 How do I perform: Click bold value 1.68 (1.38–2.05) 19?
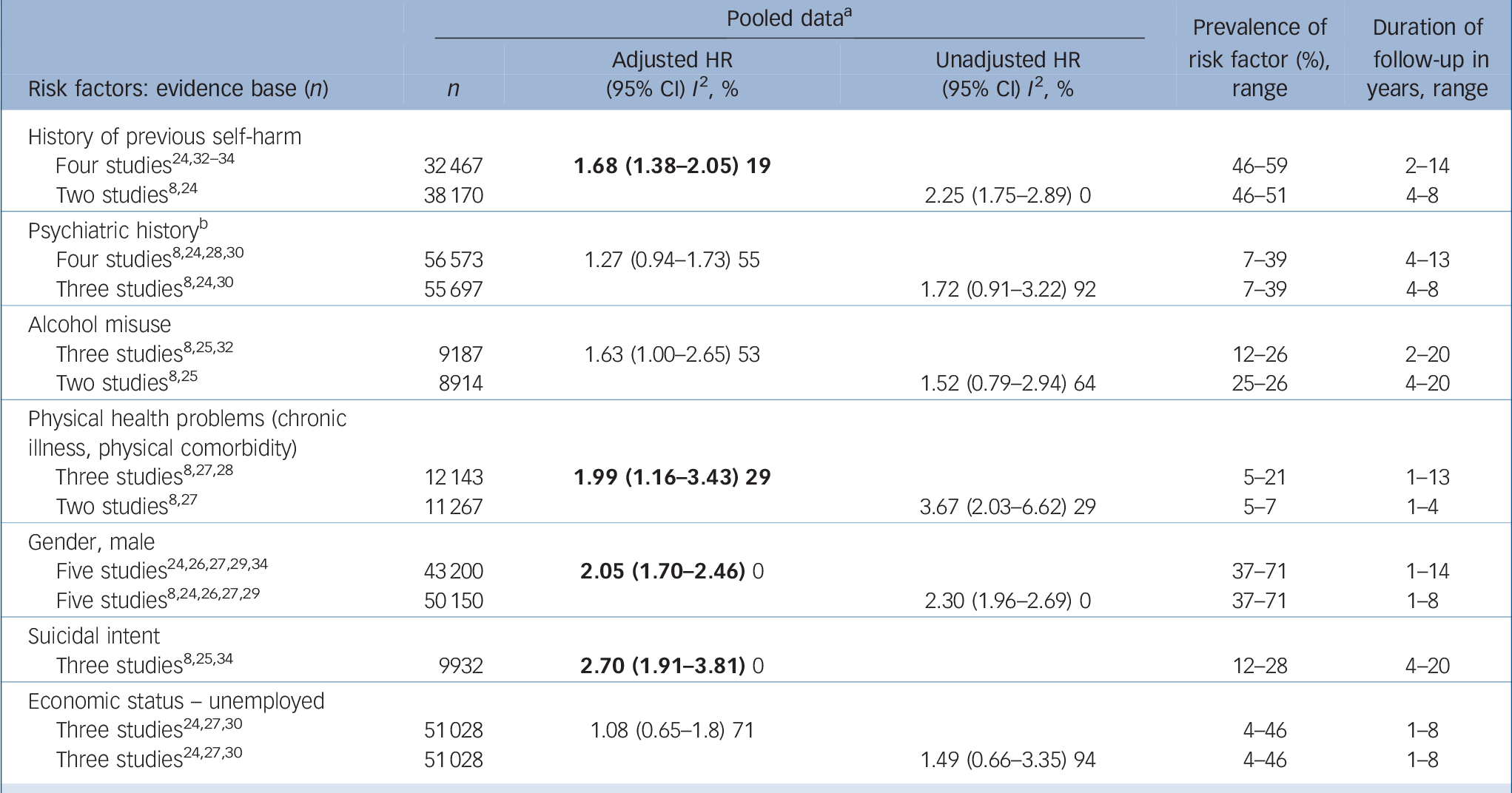point(672,166)
